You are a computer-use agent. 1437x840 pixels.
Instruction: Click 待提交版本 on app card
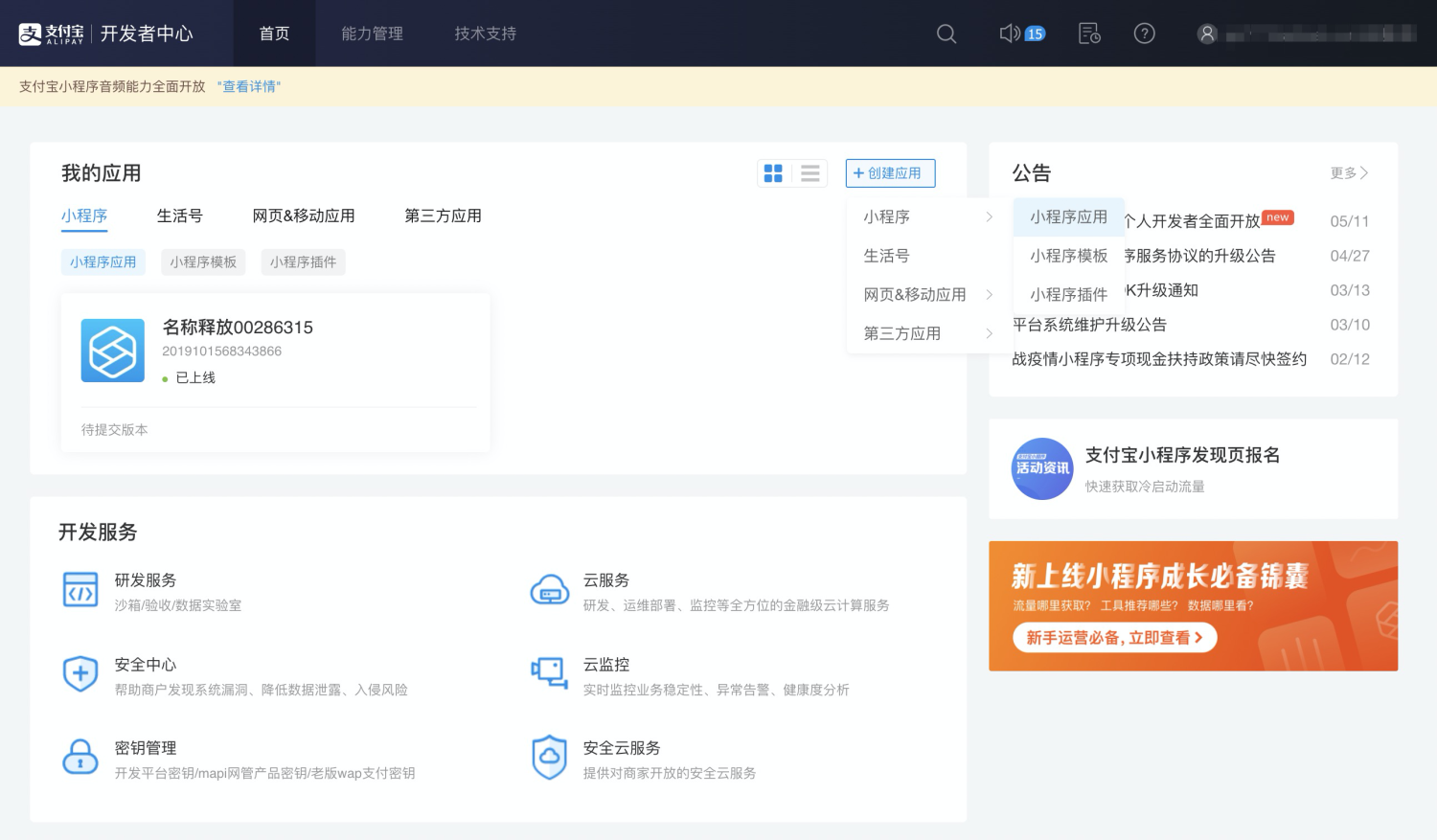point(115,430)
